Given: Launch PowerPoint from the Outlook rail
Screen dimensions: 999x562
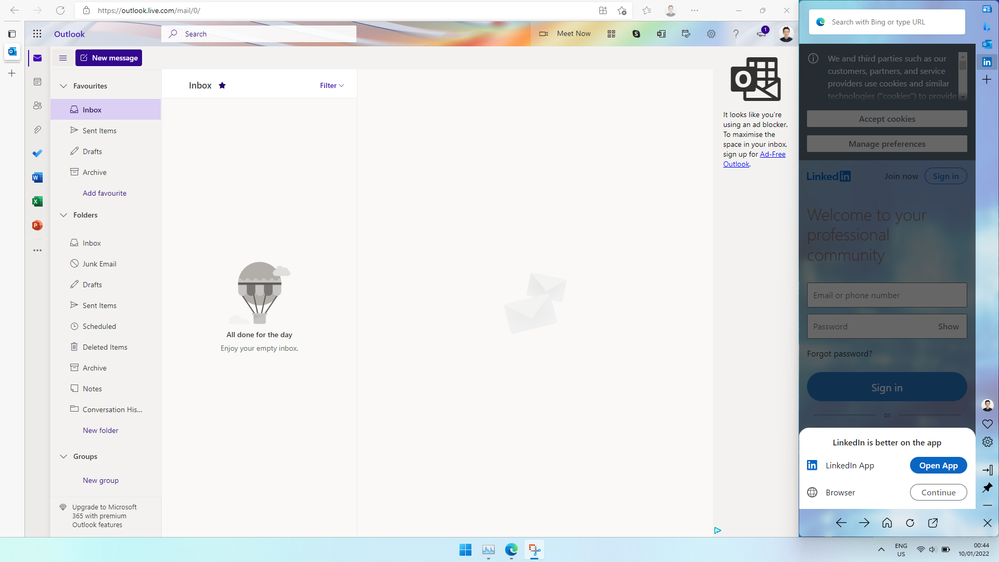Looking at the screenshot, I should [37, 226].
